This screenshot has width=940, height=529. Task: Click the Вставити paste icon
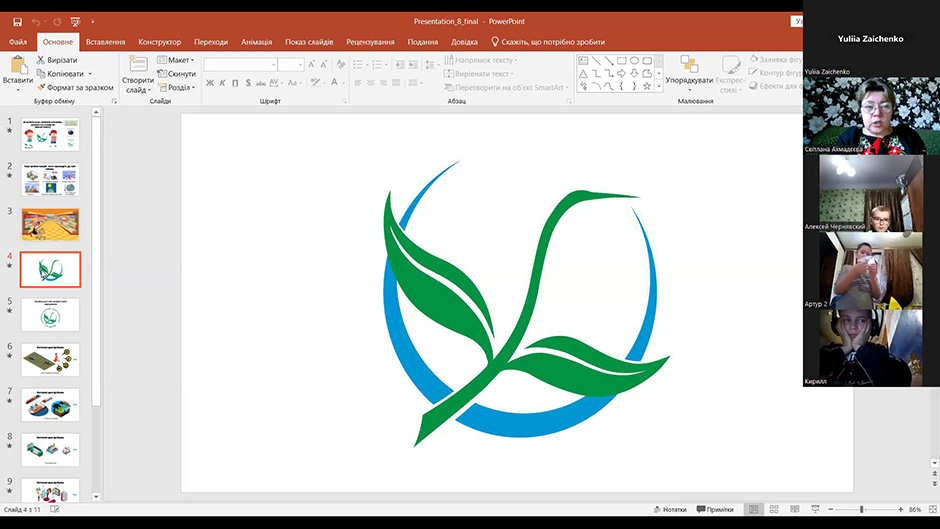(18, 66)
